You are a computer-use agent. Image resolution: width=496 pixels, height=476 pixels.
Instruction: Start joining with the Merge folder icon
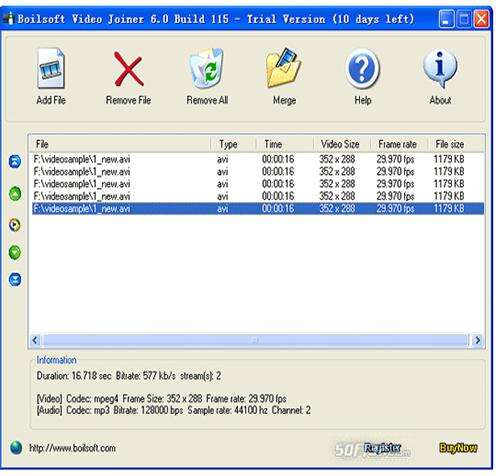(284, 68)
